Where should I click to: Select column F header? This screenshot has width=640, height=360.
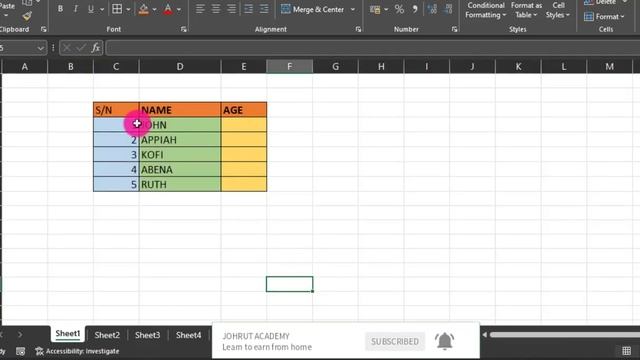click(x=289, y=67)
